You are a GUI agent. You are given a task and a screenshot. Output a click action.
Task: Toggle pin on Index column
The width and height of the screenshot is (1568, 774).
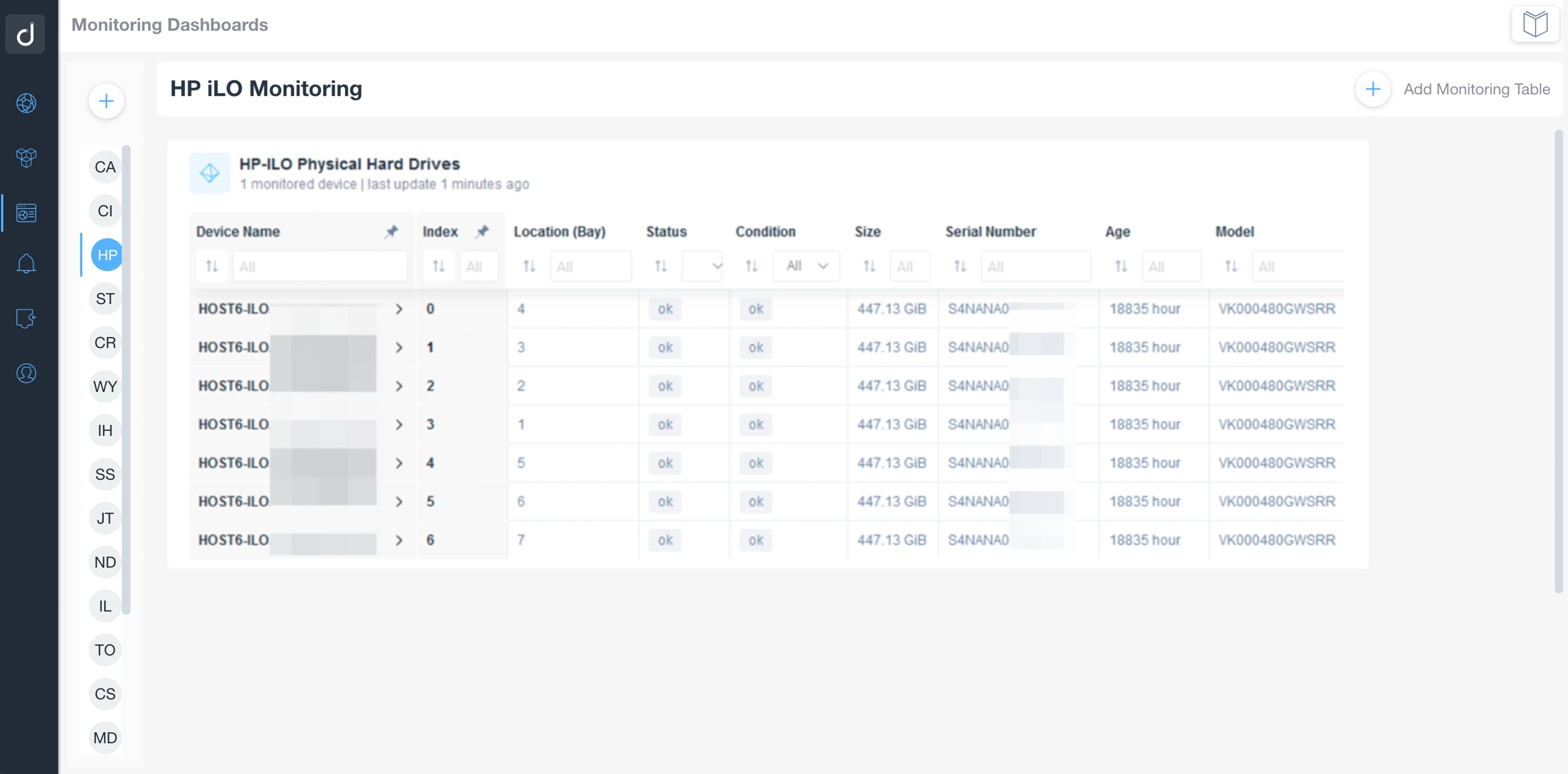pos(482,231)
